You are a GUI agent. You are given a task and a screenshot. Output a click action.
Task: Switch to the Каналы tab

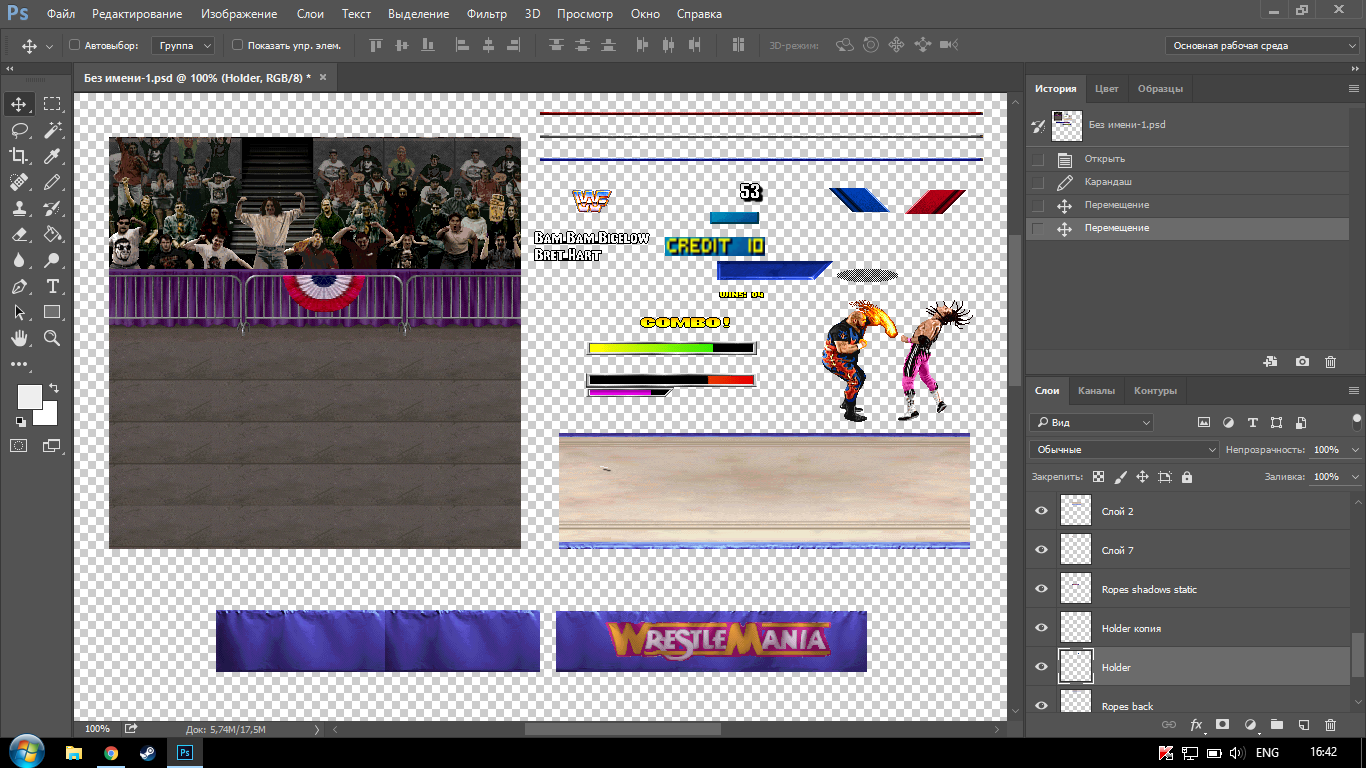click(1096, 391)
